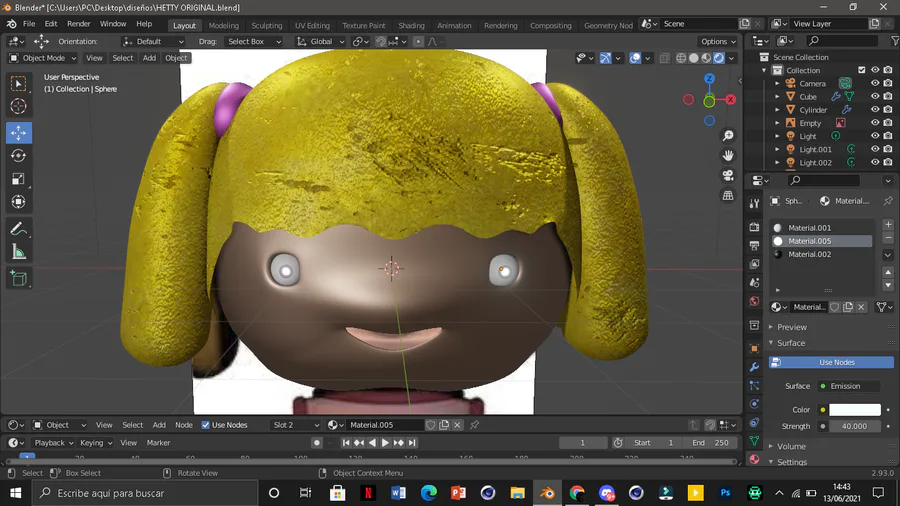Click the Pan view hand icon
900x506 pixels.
728,155
